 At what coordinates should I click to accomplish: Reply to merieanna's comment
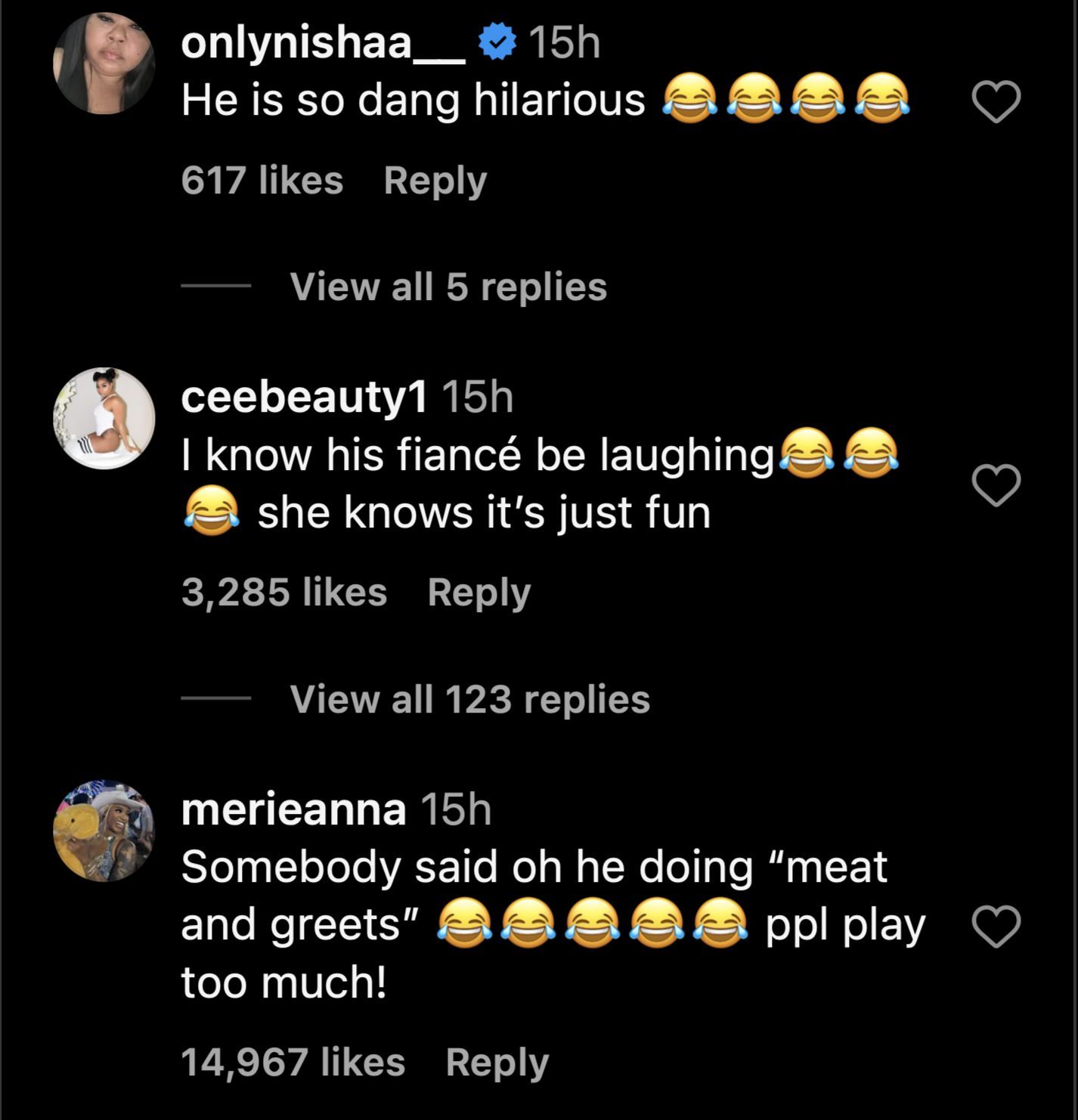[497, 1062]
